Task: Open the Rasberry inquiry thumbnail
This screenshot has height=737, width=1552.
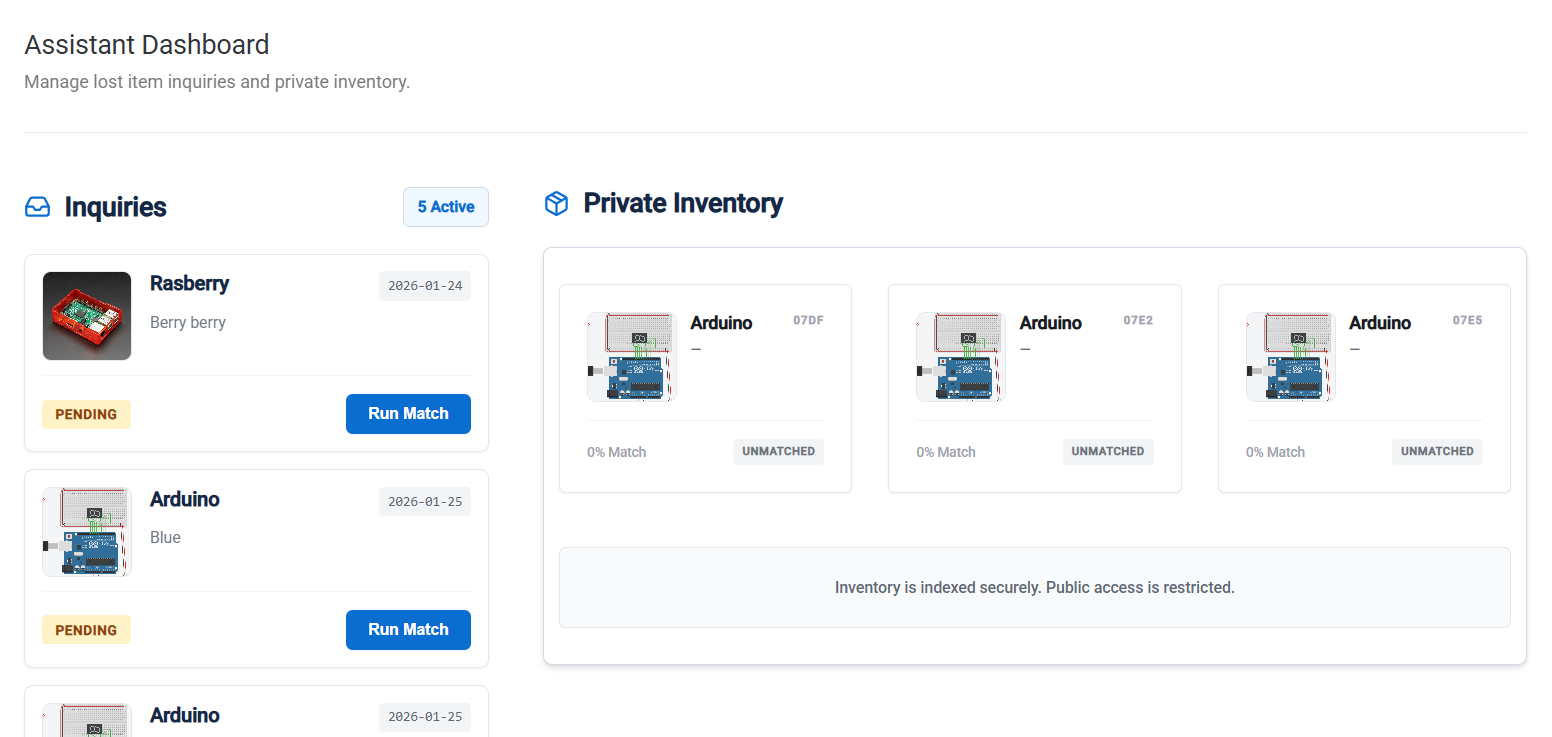Action: [x=87, y=316]
